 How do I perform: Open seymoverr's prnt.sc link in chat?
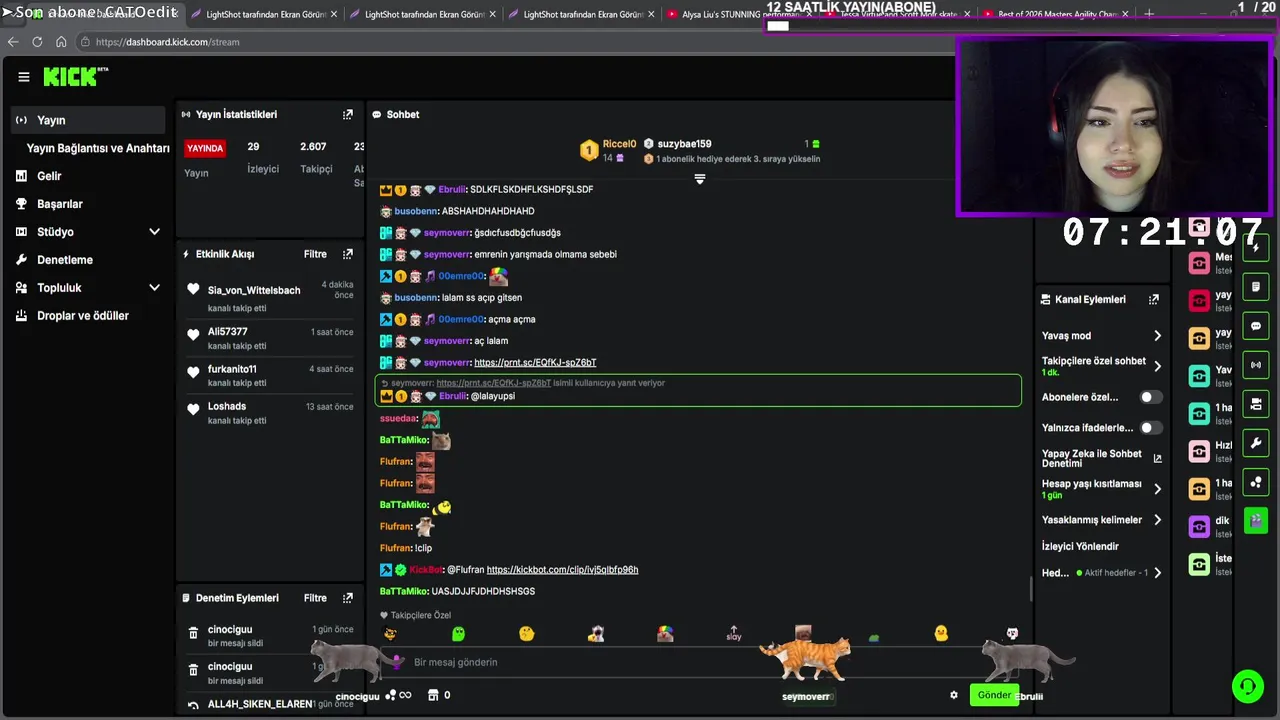pos(535,363)
